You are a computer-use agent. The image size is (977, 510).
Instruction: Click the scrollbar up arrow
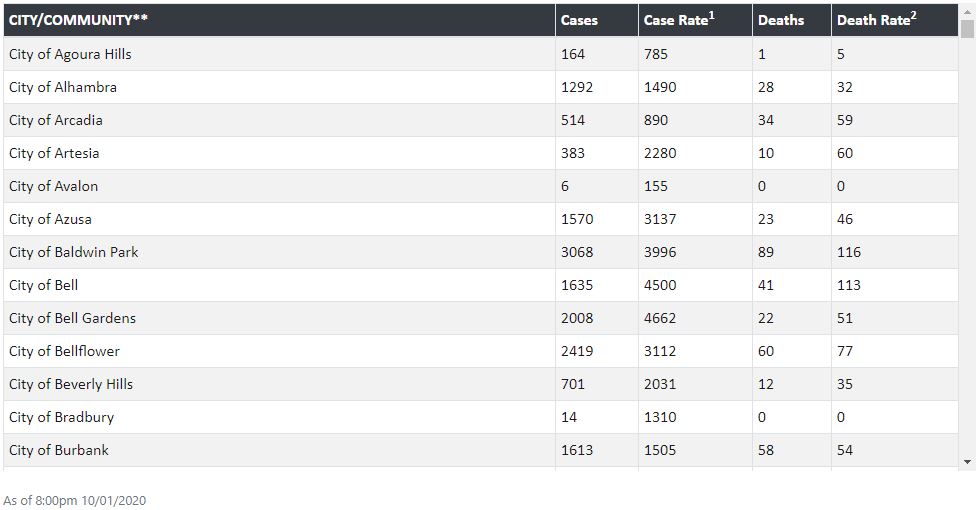[967, 11]
